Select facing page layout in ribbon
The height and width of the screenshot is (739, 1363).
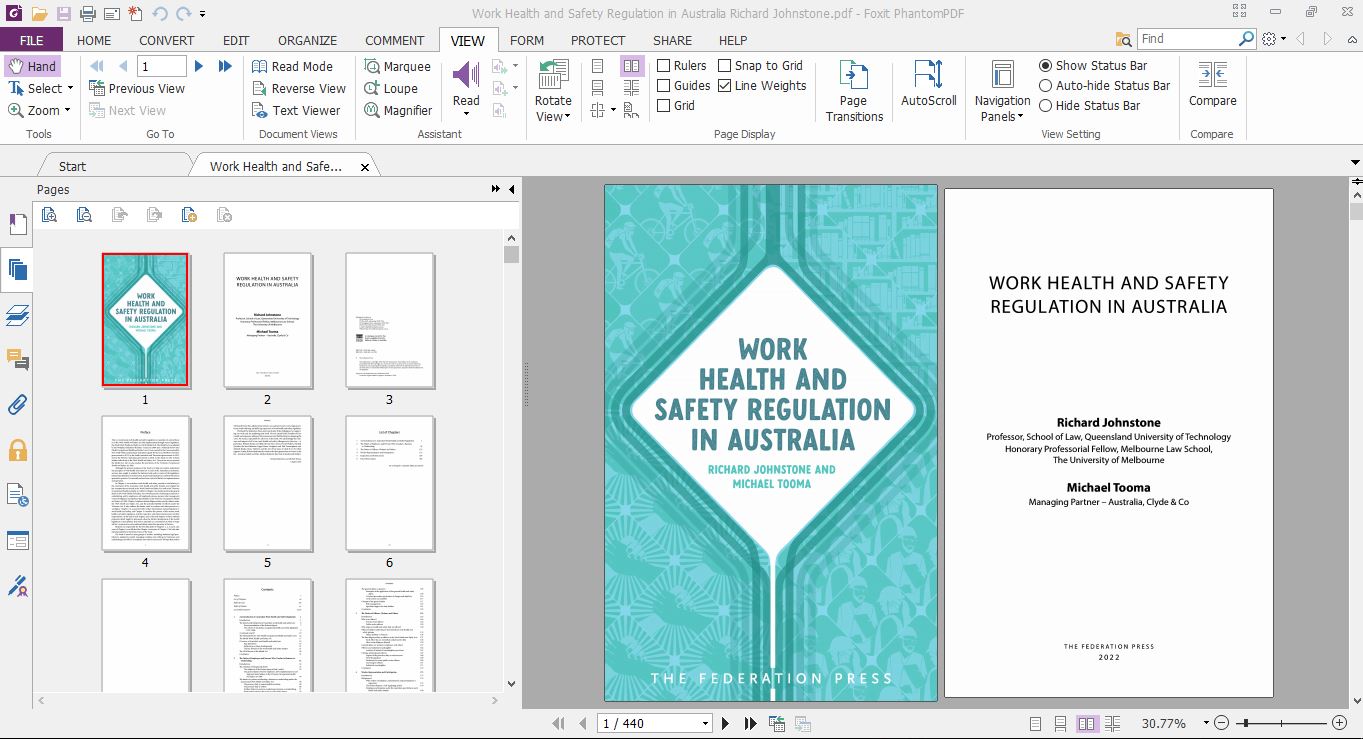[x=632, y=66]
